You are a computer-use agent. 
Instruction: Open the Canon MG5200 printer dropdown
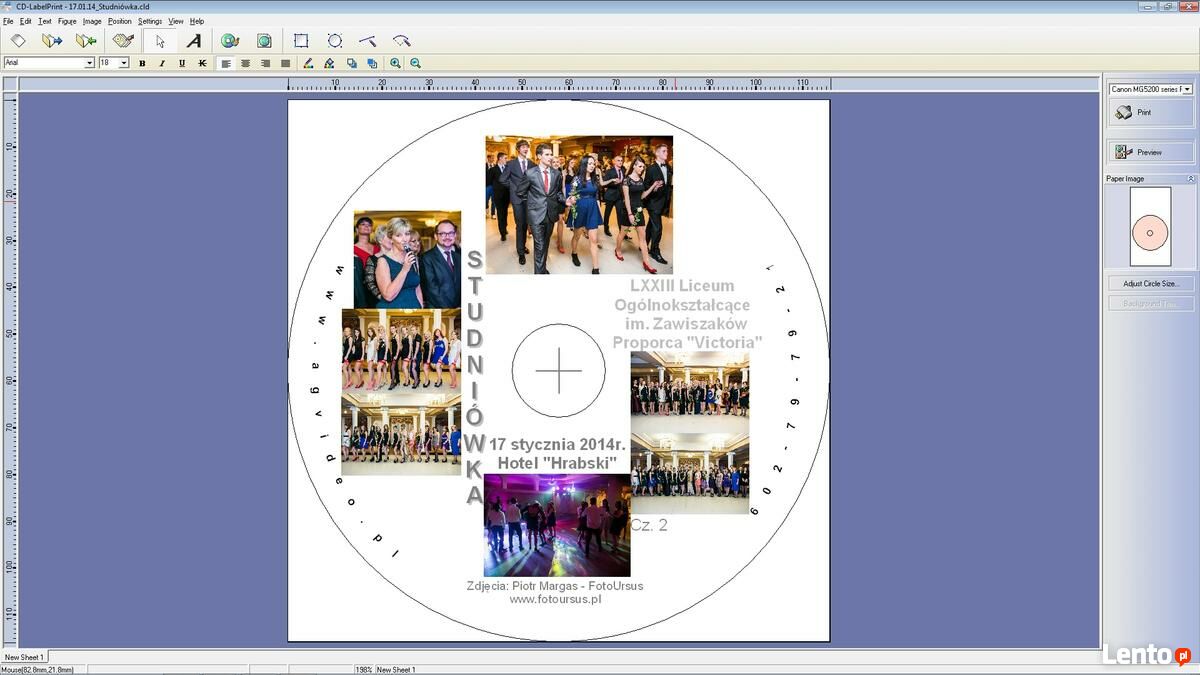point(1186,89)
